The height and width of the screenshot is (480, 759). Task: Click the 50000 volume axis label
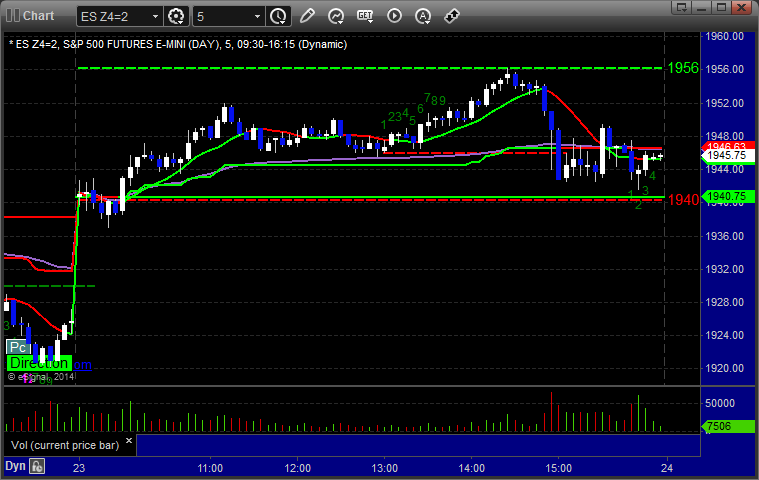click(720, 404)
